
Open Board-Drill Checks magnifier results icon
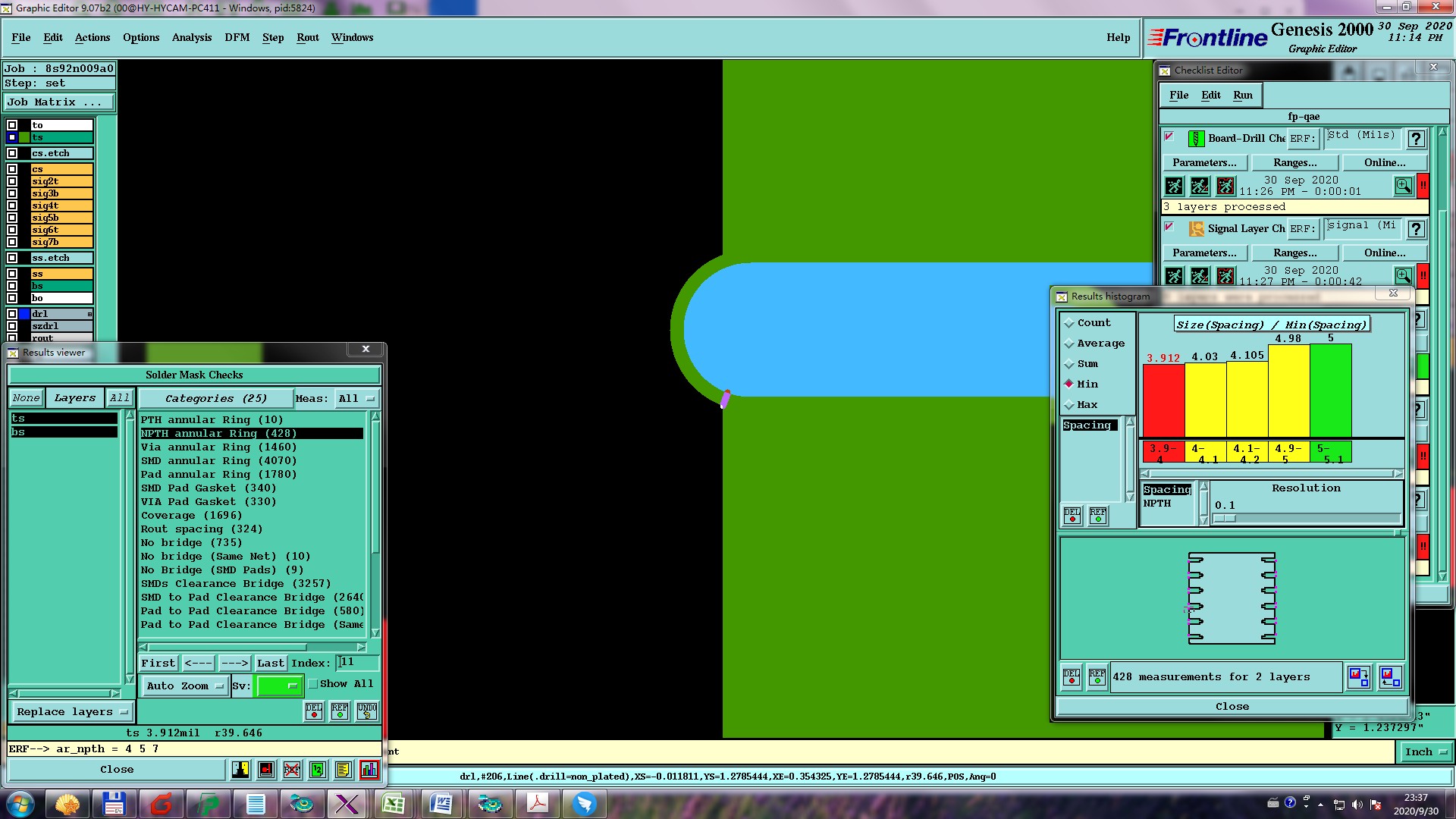(1403, 186)
